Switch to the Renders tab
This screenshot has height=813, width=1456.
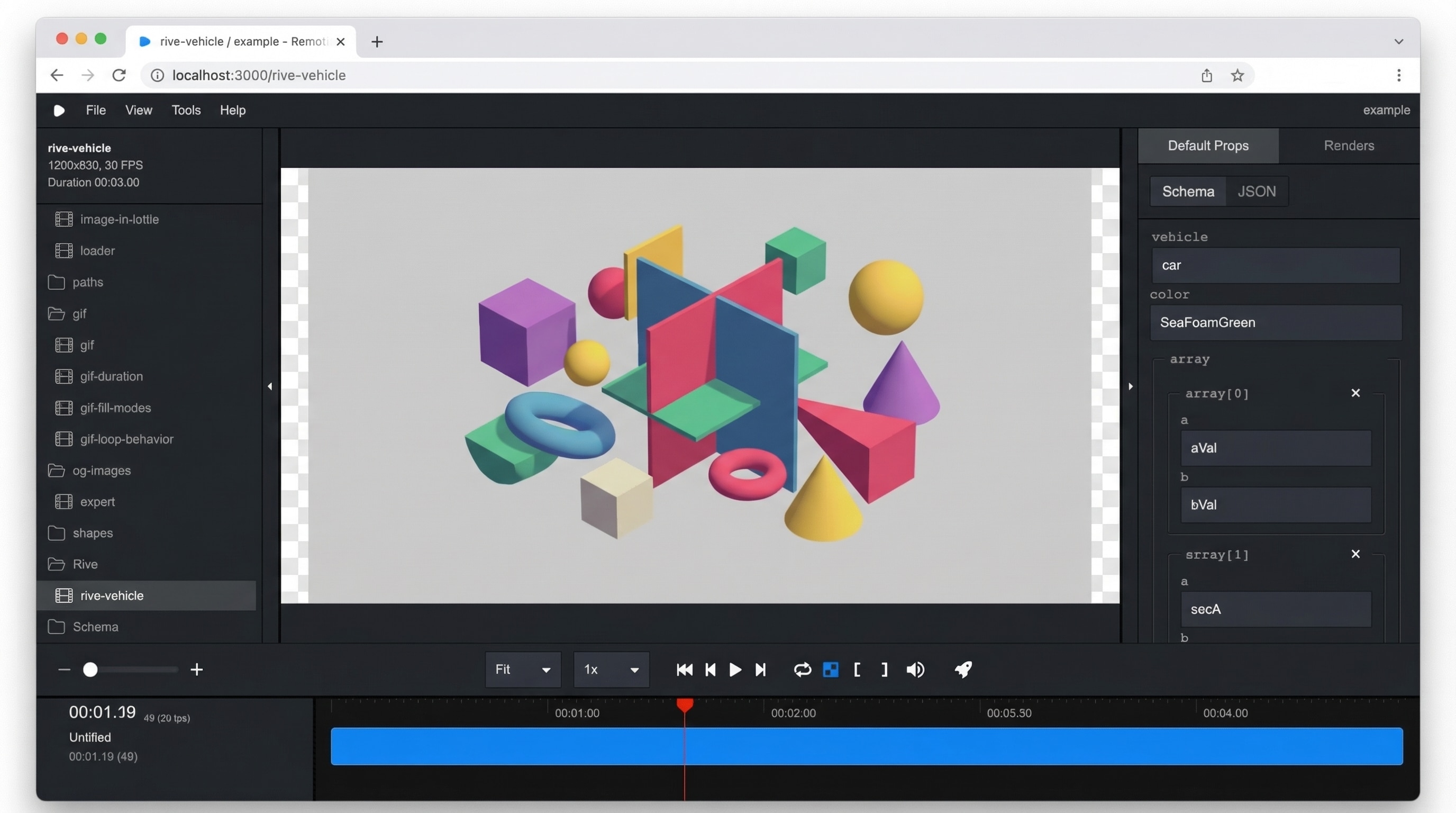point(1348,146)
